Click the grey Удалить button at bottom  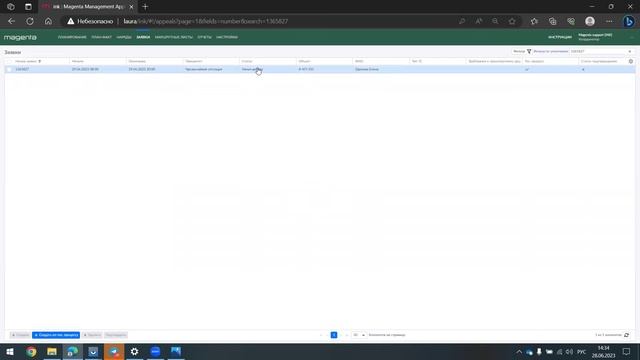click(x=92, y=335)
